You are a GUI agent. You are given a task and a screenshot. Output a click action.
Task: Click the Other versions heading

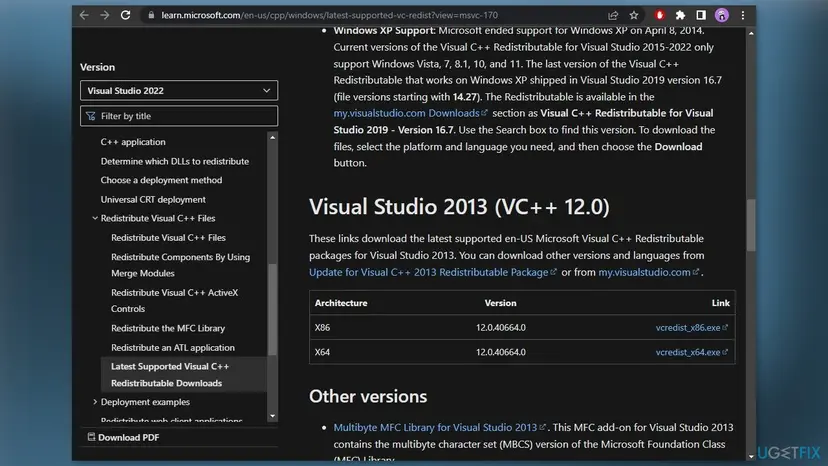368,396
